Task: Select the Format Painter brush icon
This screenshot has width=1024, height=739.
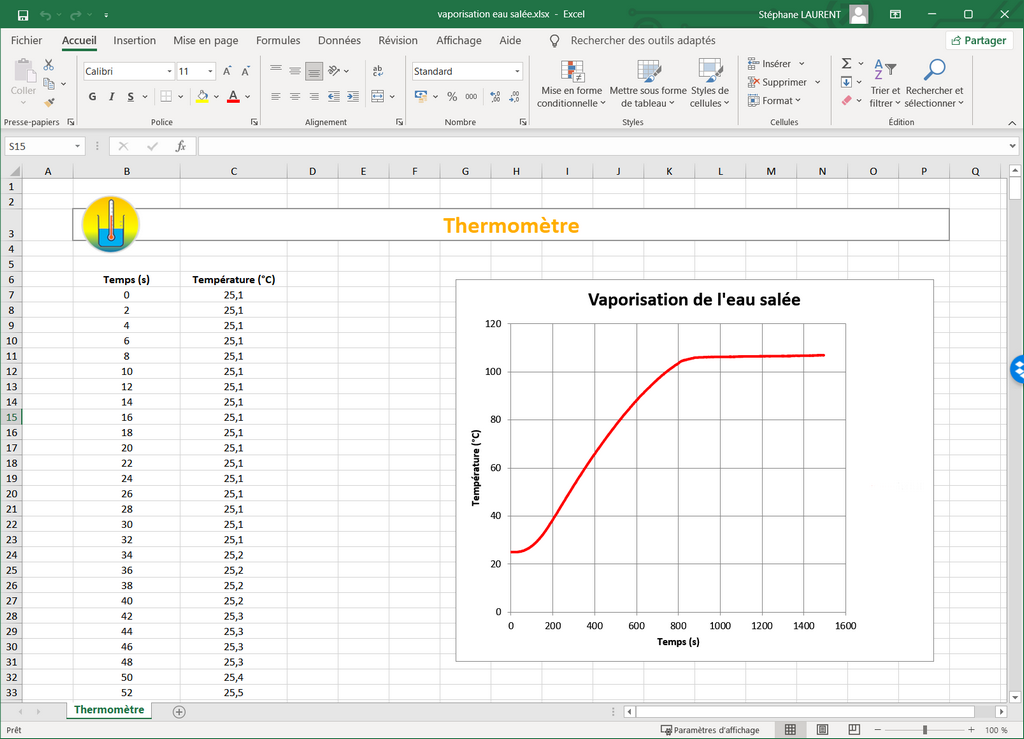Action: coord(48,102)
